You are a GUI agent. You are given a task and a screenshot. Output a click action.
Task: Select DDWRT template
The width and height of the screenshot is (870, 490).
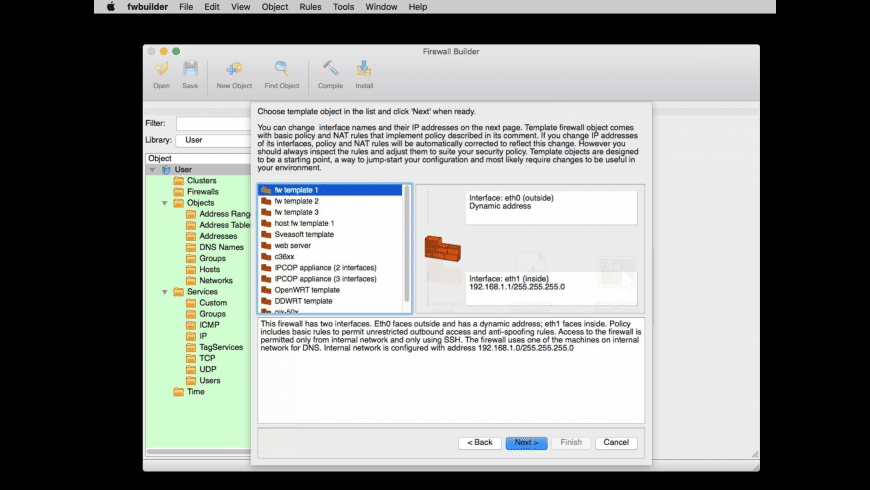[331, 301]
